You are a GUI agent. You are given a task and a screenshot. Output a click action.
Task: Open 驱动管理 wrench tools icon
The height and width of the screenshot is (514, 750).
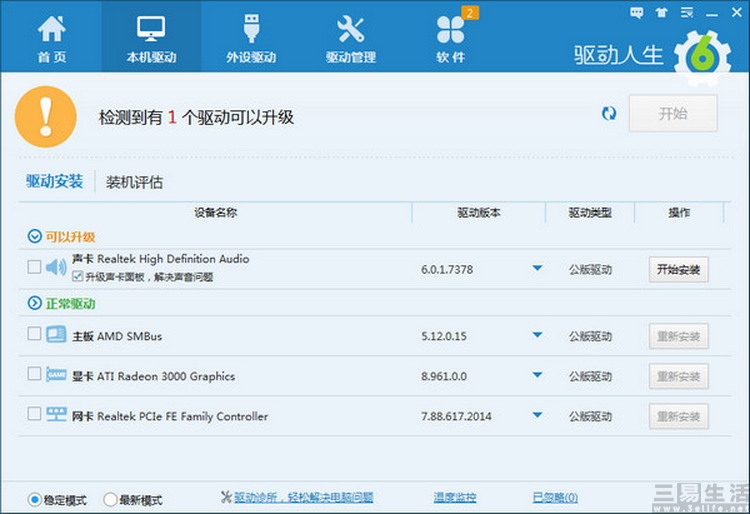click(351, 29)
